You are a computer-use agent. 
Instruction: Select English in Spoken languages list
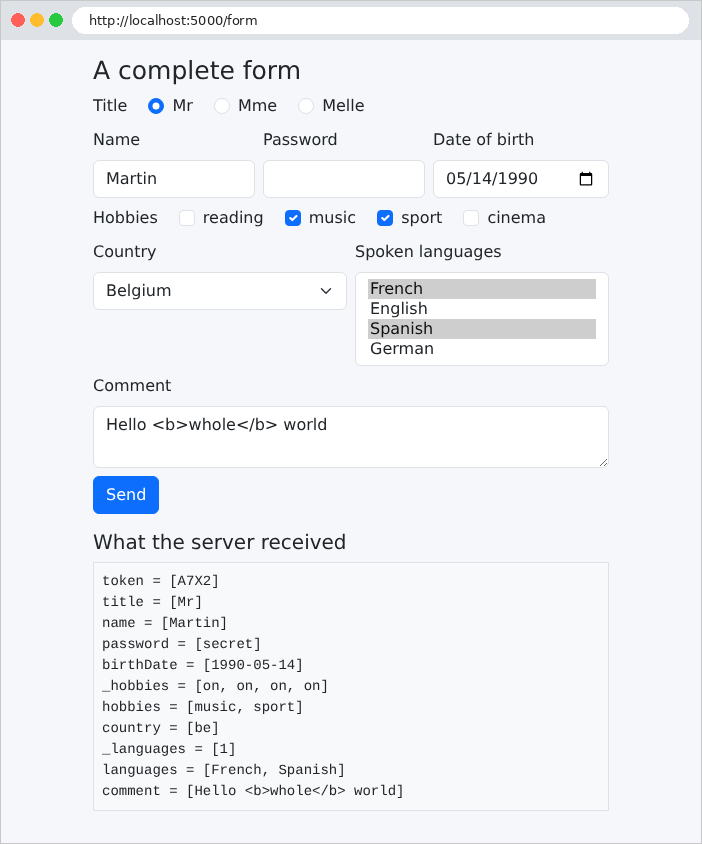coord(482,308)
